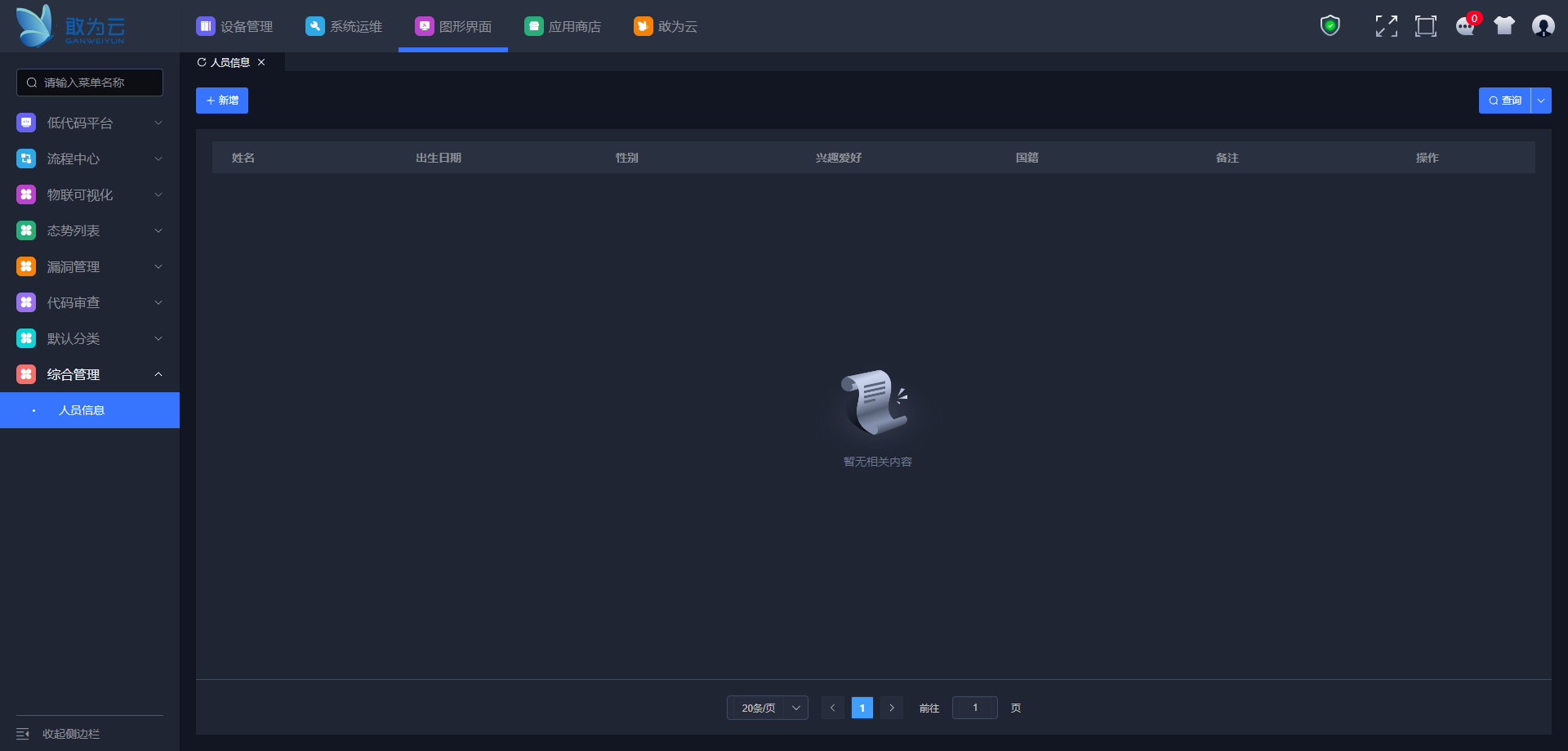Viewport: 1568px width, 751px height.
Task: Click the 新增 button
Action: pos(222,101)
